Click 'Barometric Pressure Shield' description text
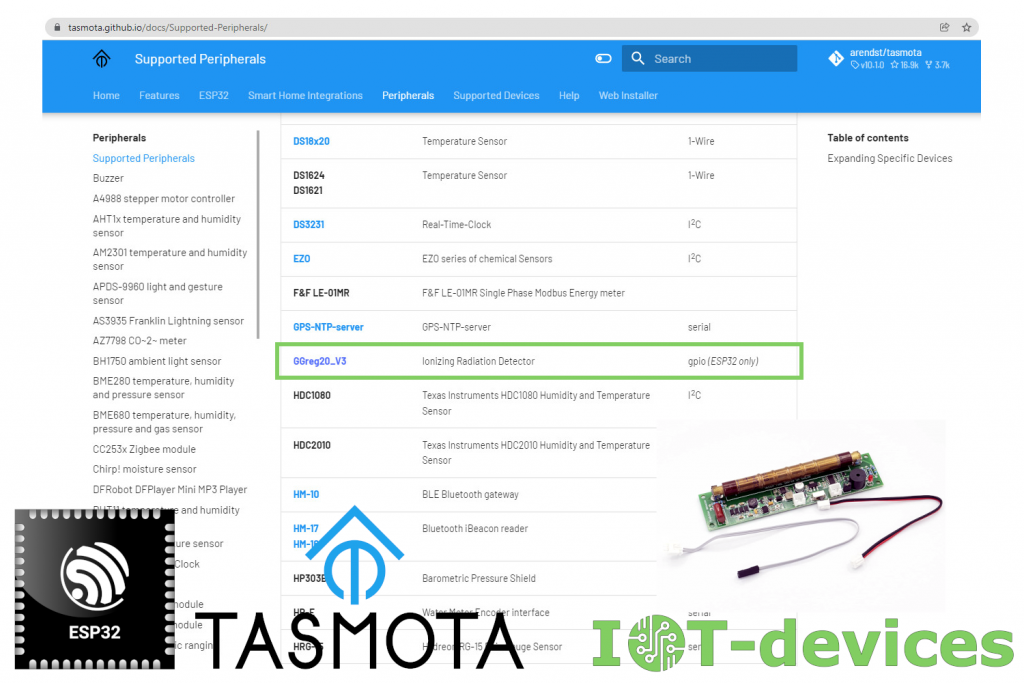This screenshot has width=1024, height=683. tap(479, 579)
